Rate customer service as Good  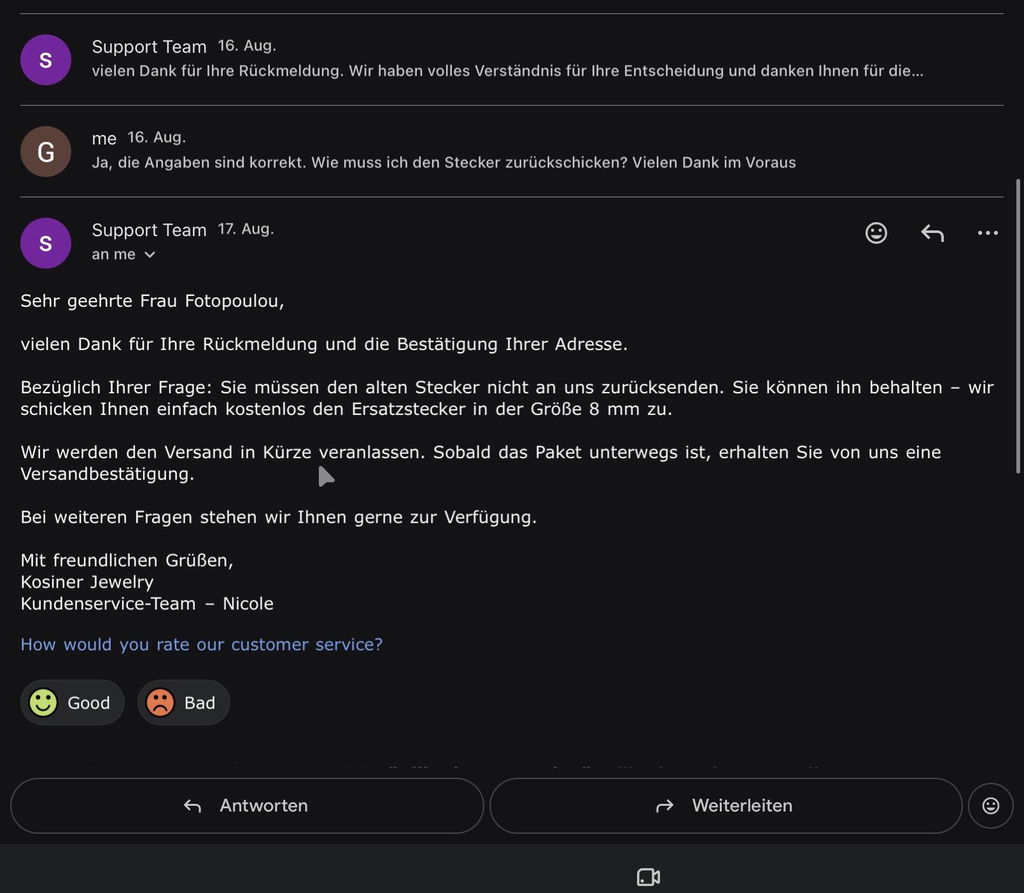pyautogui.click(x=72, y=702)
